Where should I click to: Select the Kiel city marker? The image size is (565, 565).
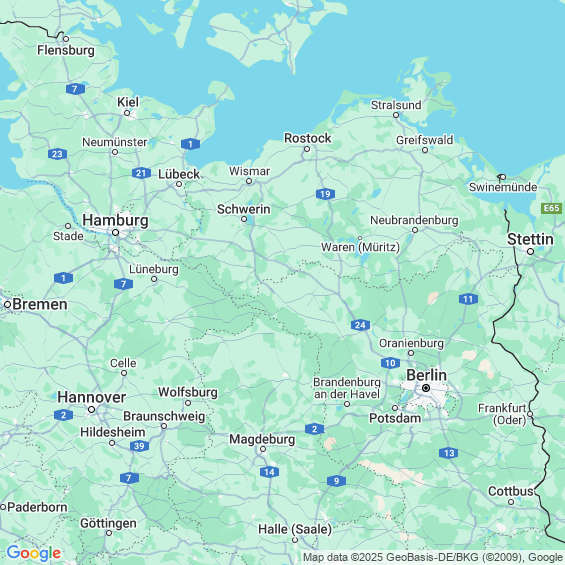click(127, 113)
